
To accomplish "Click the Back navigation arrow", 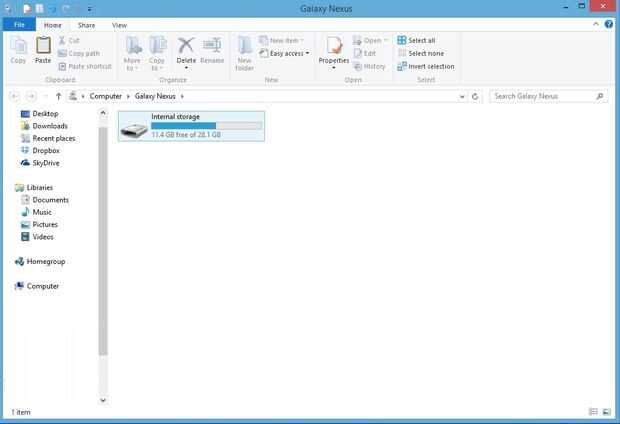I will [15, 96].
